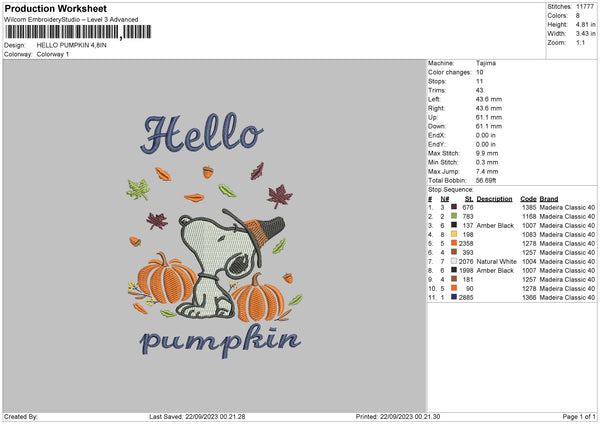Click the Zoom value 1:1
Image resolution: width=600 pixels, height=424 pixels.
click(x=580, y=42)
